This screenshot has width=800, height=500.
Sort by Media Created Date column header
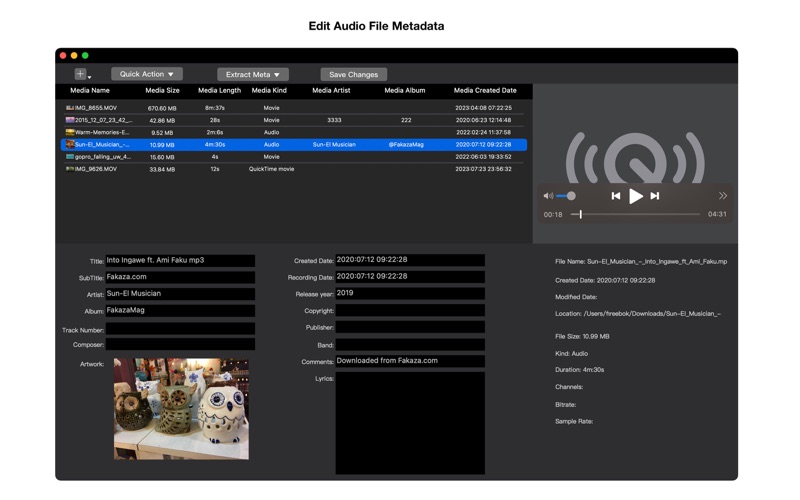click(x=485, y=90)
